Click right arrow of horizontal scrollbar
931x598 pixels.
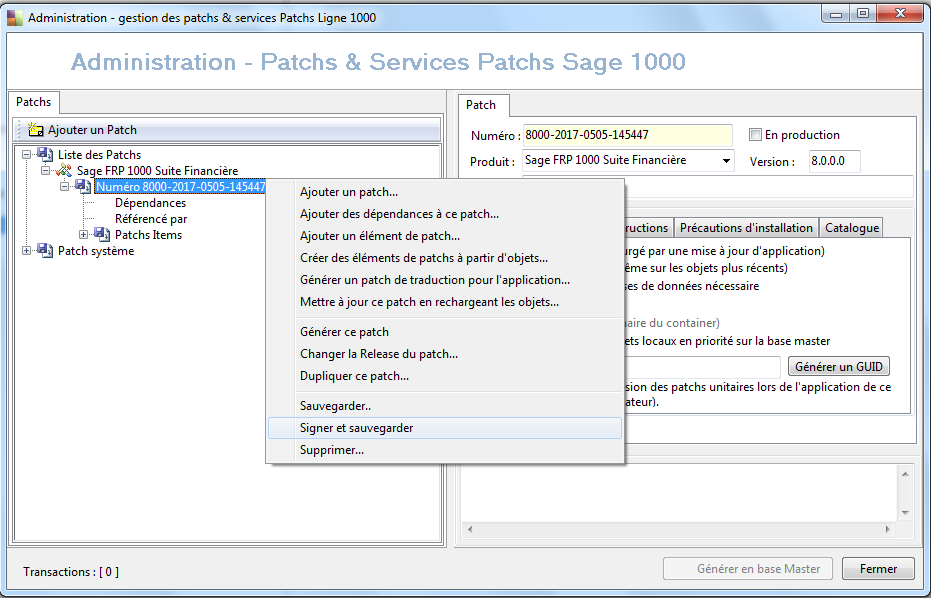(x=888, y=529)
